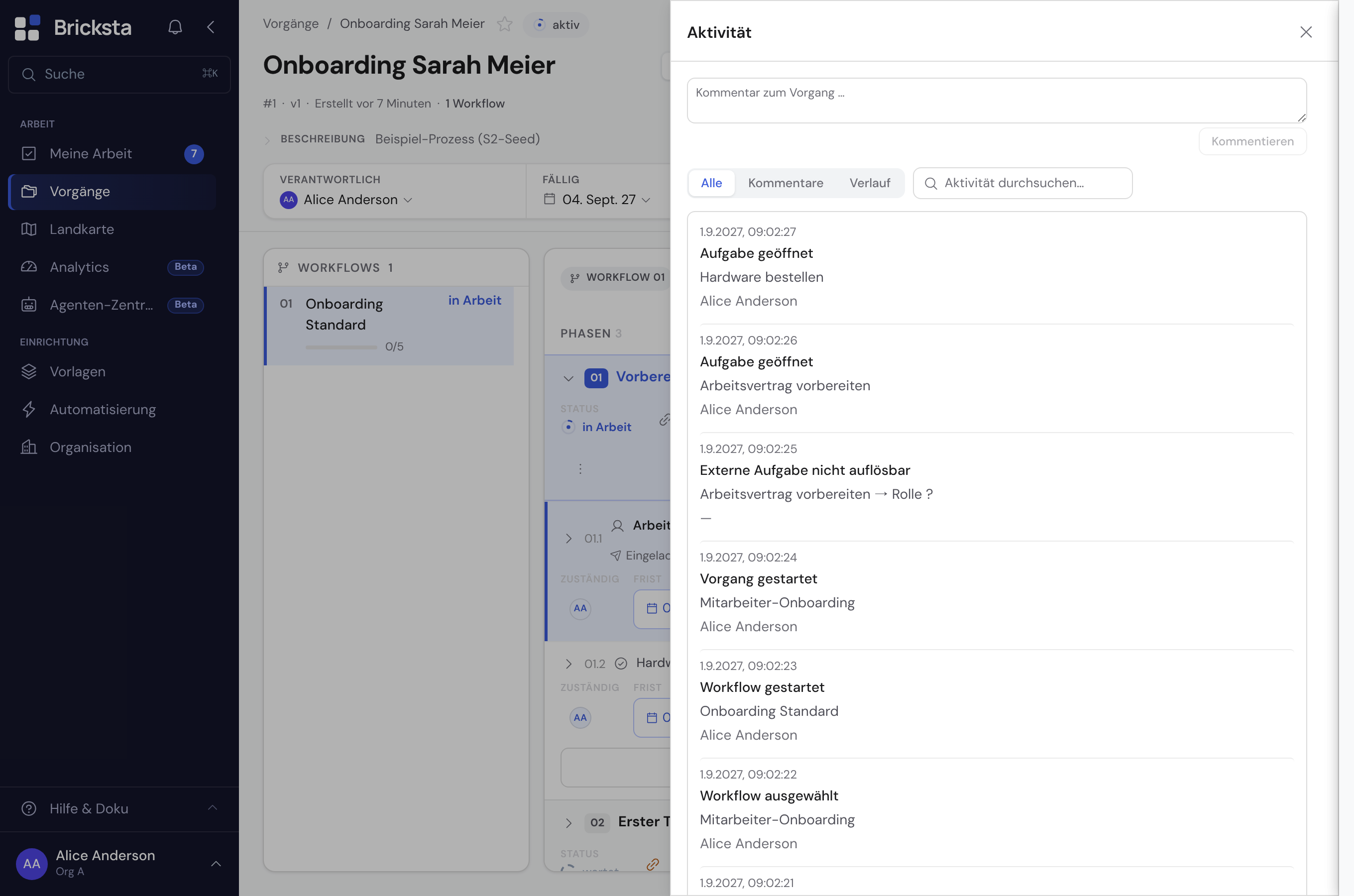Open Vorlagen in the sidebar

tap(113, 371)
